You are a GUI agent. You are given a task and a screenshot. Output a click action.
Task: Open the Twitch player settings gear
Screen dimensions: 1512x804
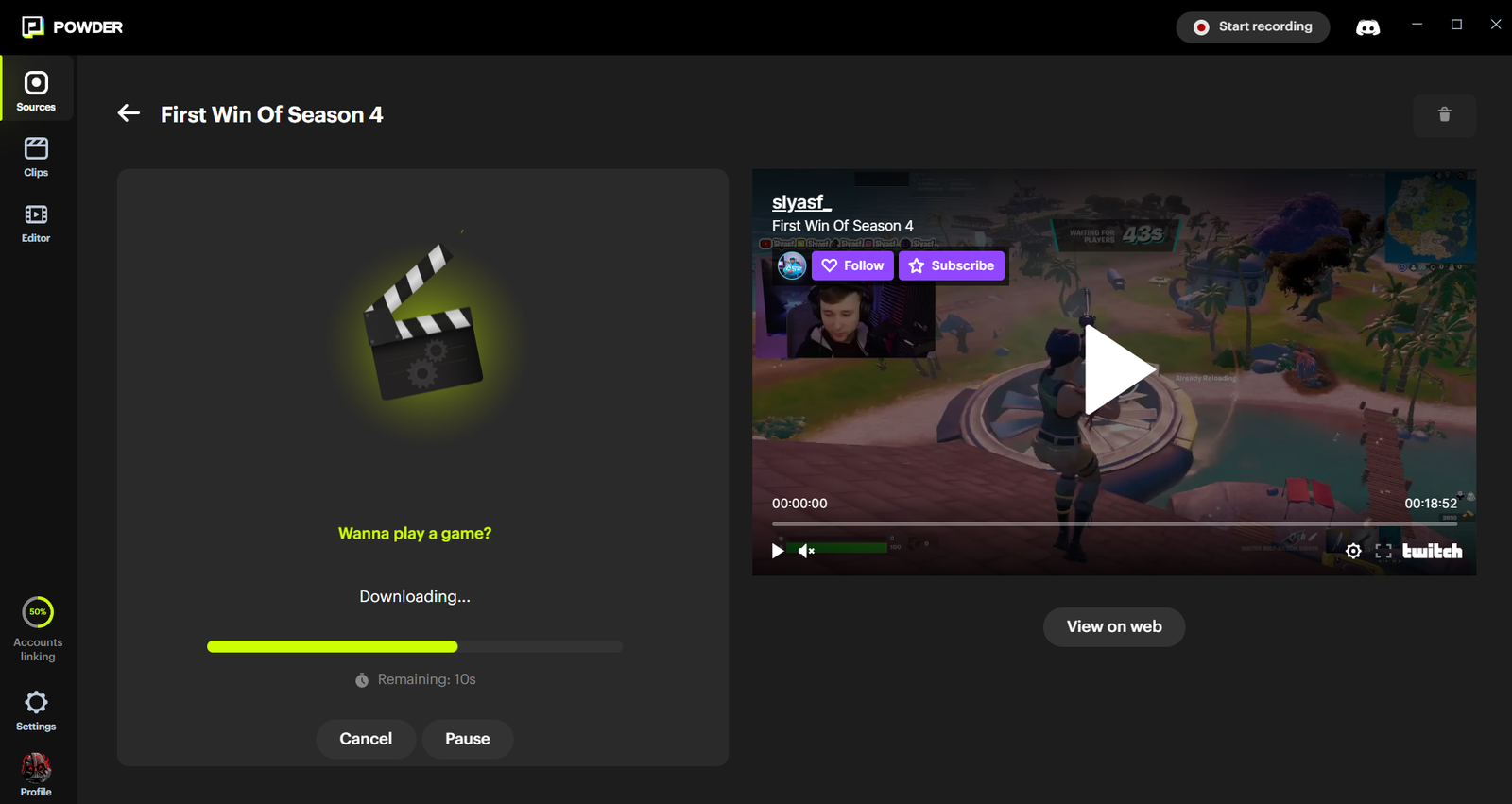(x=1353, y=551)
